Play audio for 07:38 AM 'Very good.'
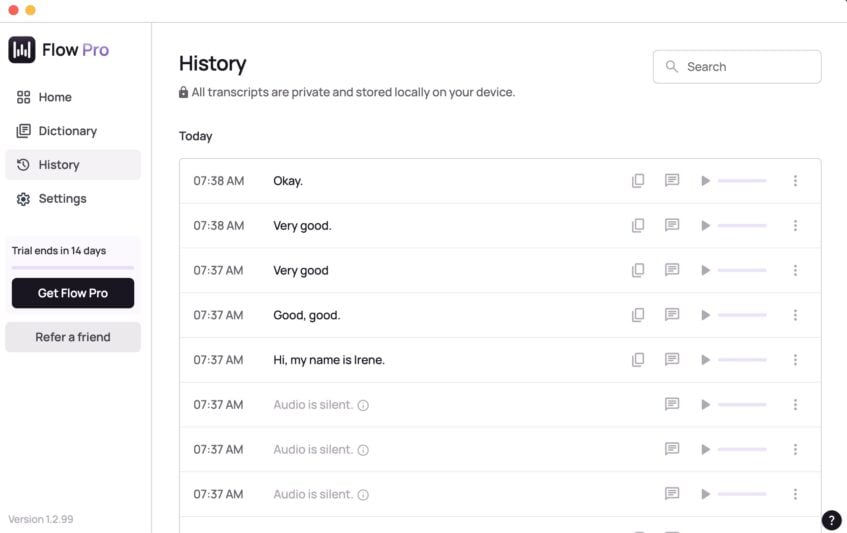 [705, 226]
